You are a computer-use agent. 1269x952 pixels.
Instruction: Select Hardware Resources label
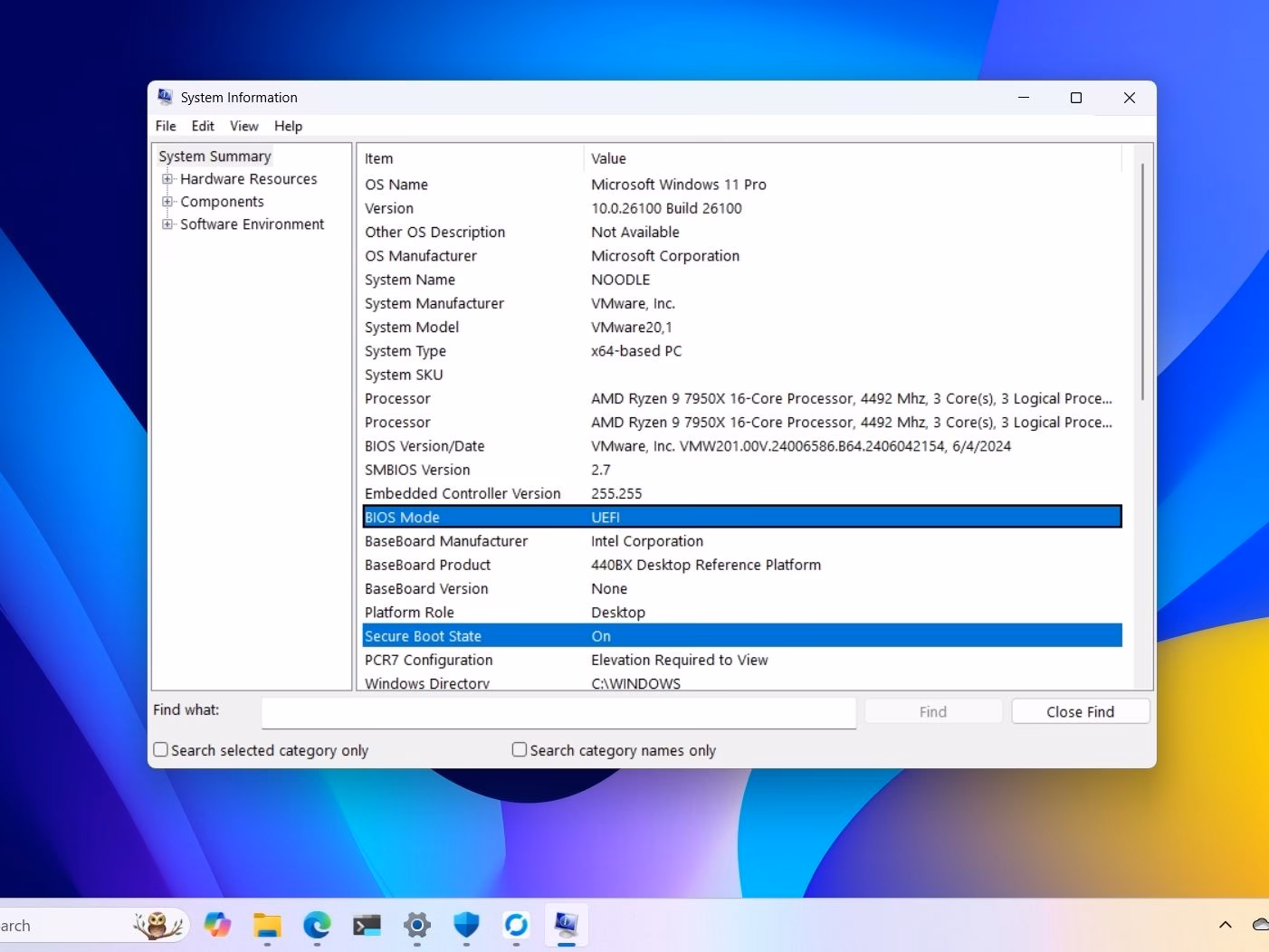tap(249, 179)
